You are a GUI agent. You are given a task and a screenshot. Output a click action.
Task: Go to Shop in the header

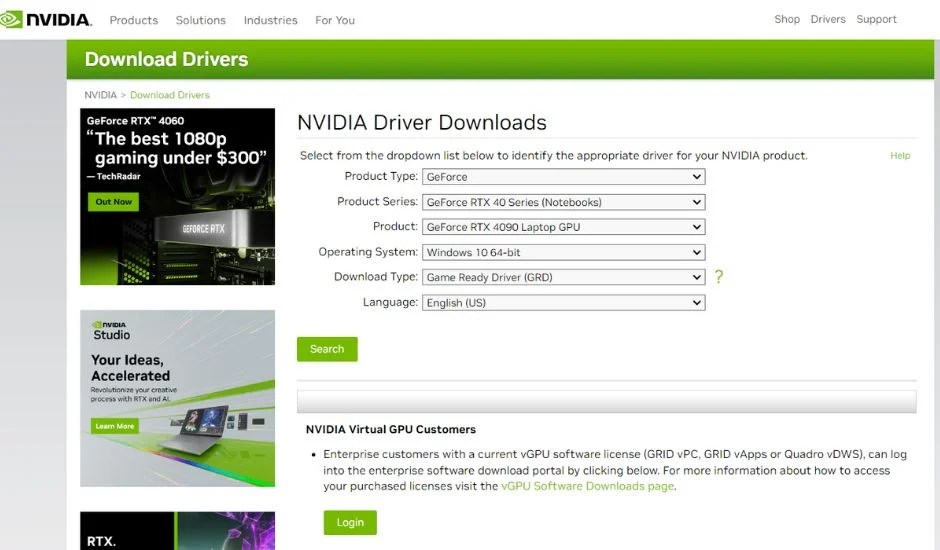787,19
